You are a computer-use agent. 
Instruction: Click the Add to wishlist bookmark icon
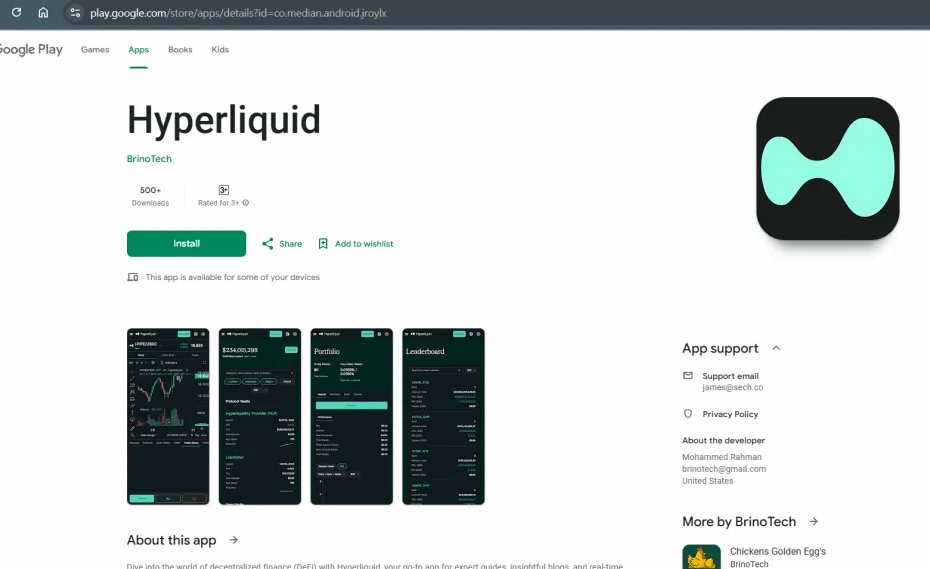tap(323, 244)
